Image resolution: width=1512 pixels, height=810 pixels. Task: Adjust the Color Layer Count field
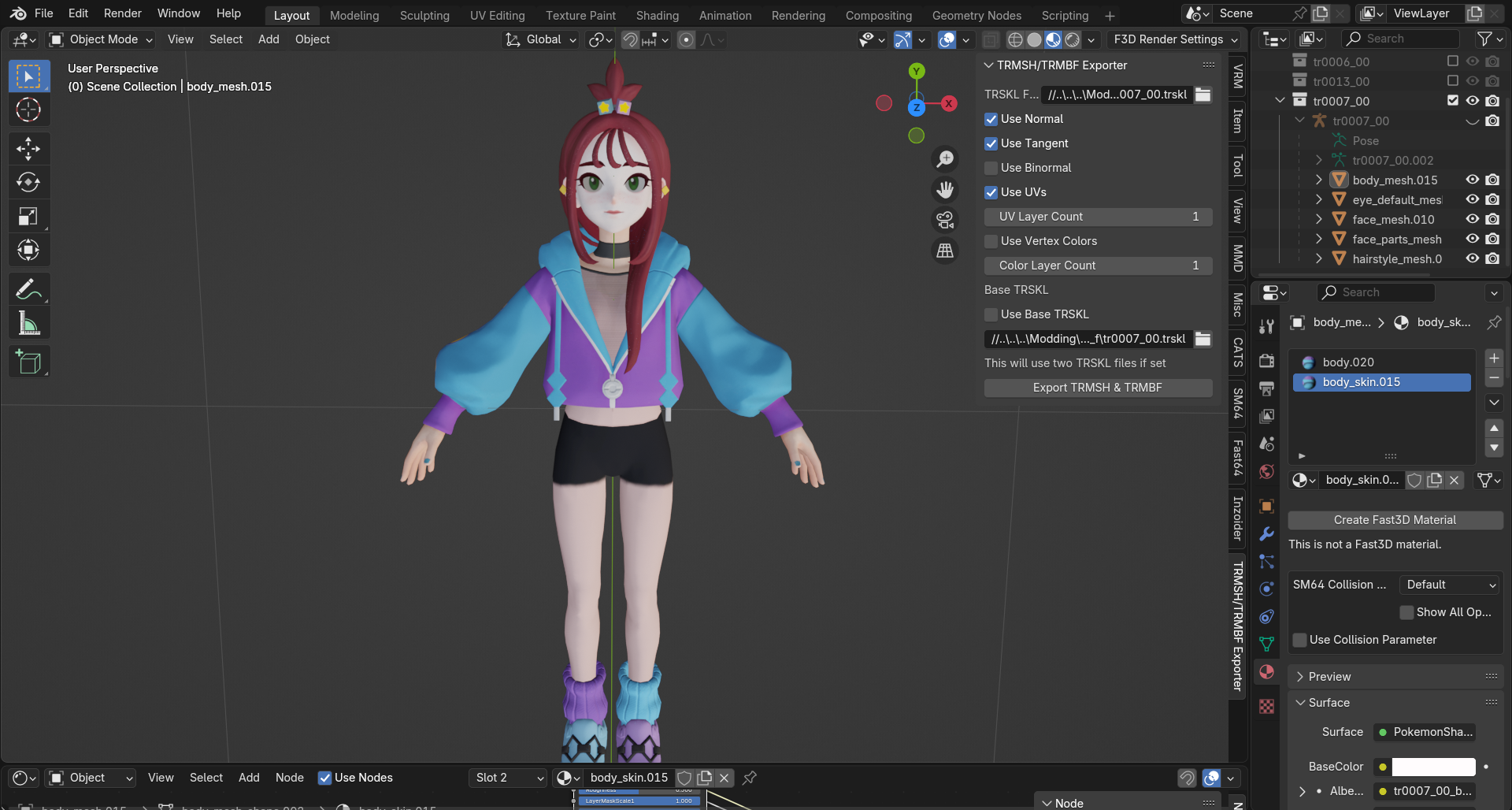click(1098, 266)
